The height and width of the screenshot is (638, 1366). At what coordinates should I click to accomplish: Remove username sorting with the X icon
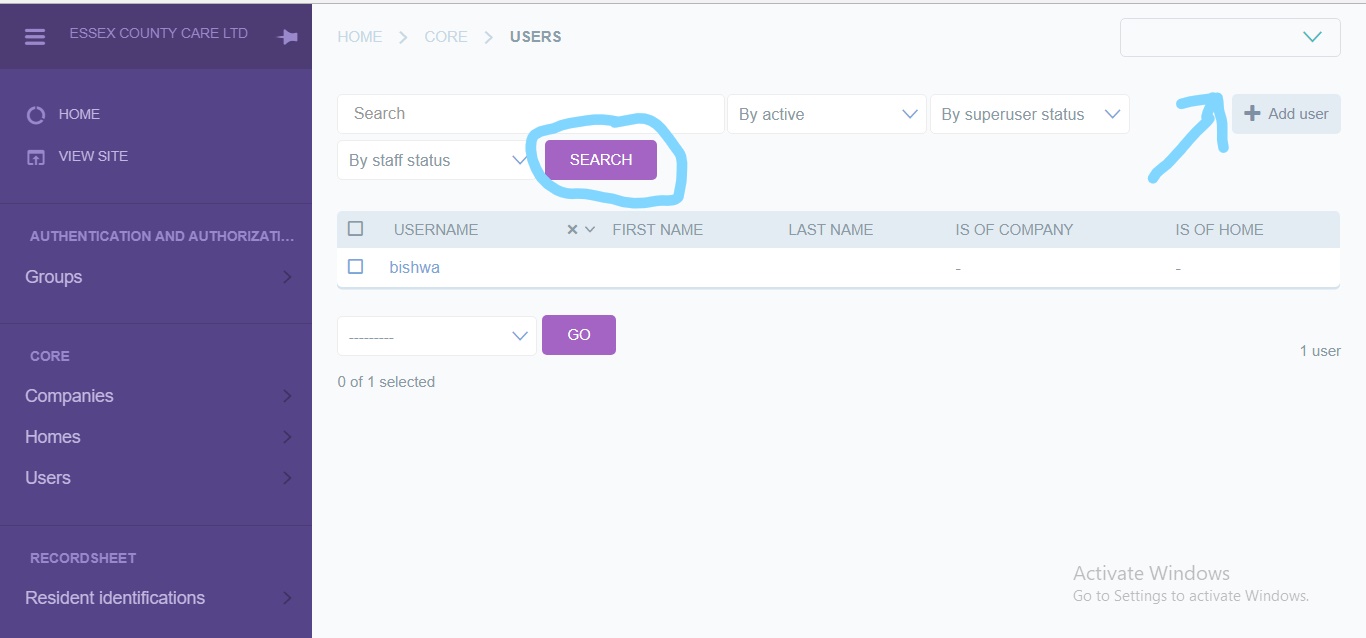(x=572, y=230)
